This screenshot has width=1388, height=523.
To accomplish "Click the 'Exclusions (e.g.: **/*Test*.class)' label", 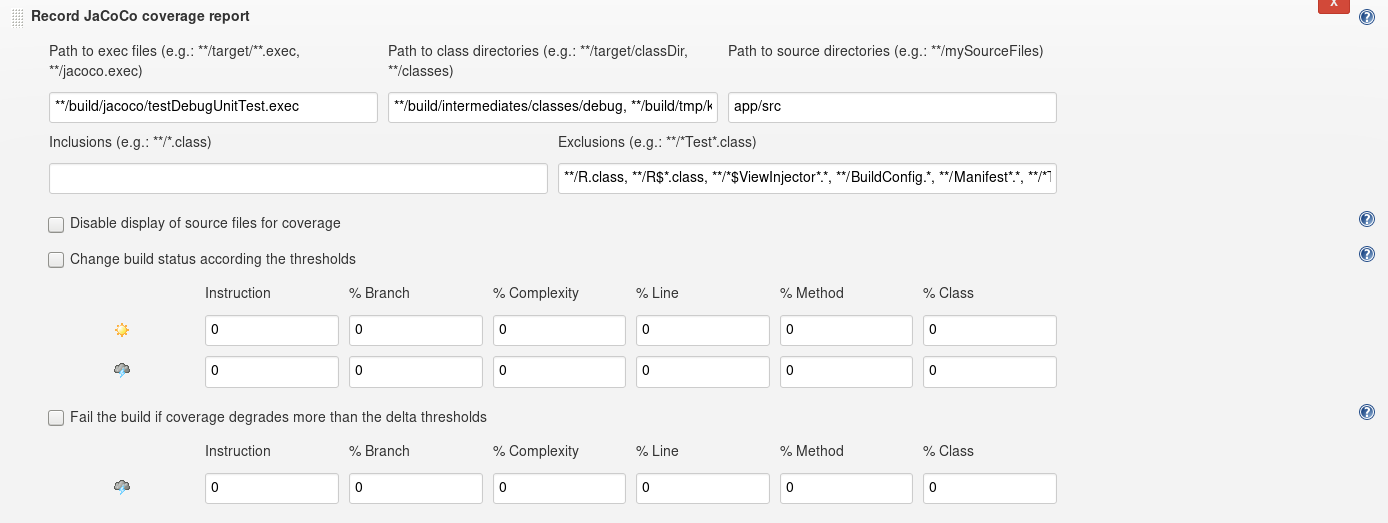I will tap(657, 142).
